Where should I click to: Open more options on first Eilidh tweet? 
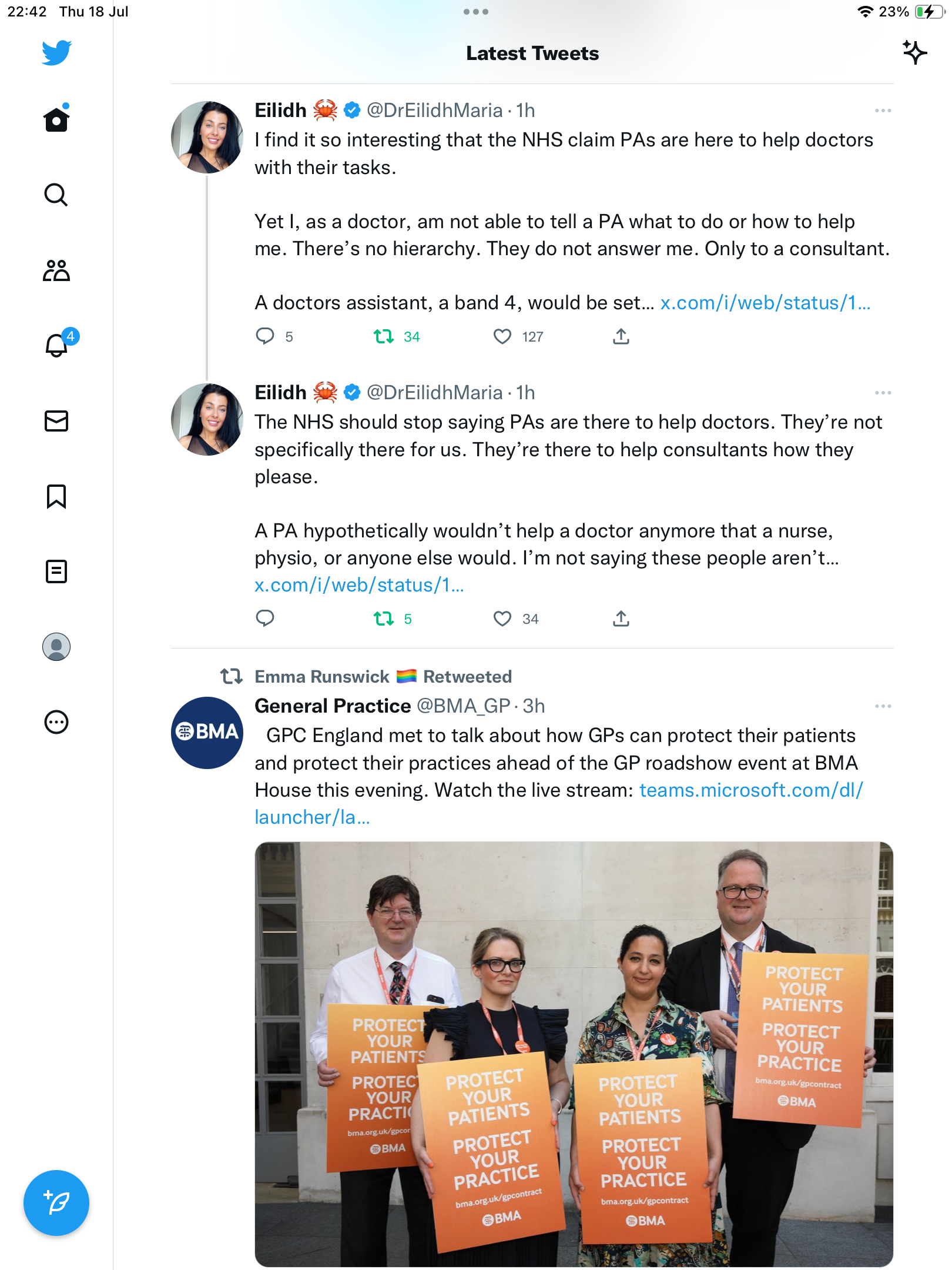tap(883, 111)
